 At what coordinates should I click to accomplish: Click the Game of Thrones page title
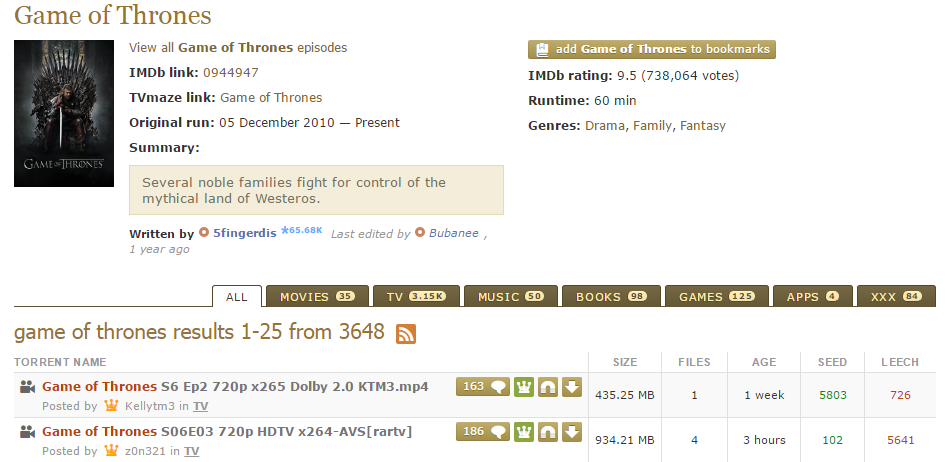(113, 15)
